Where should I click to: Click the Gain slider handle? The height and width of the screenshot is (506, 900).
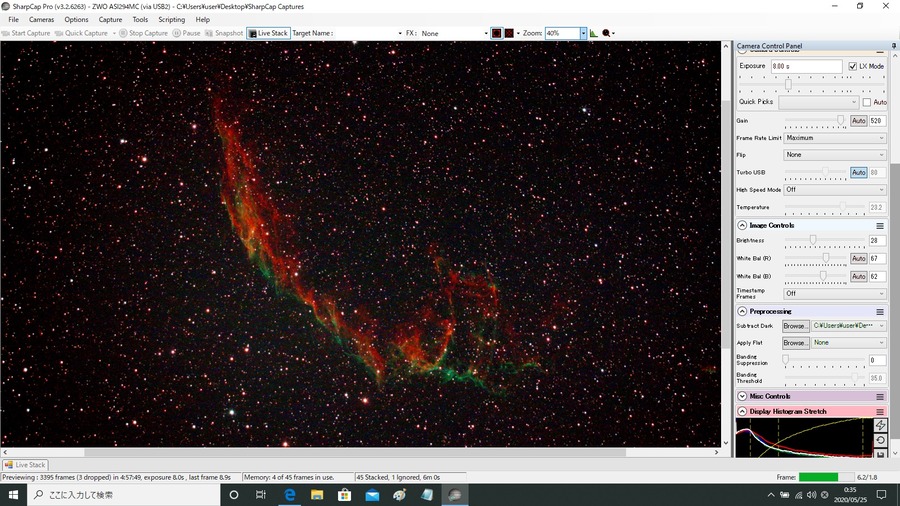tap(840, 120)
